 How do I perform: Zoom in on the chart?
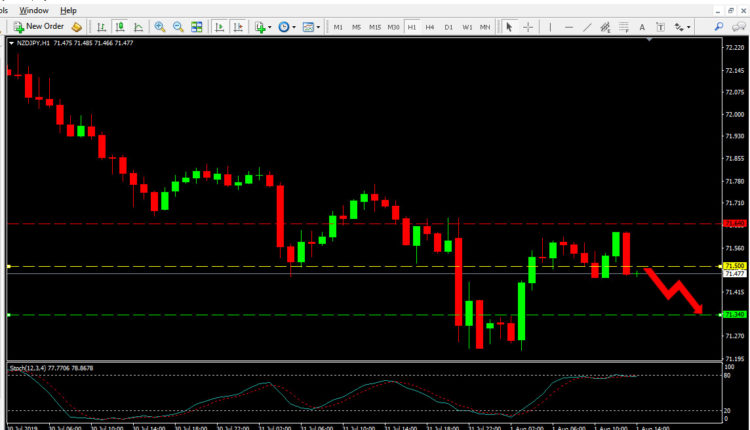160,27
